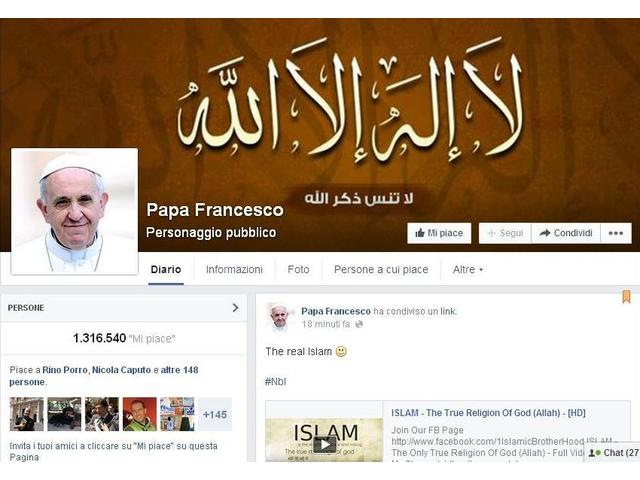Click small Papa Francesco avatar on post
Image resolution: width=640 pixels, height=480 pixels.
click(x=280, y=317)
